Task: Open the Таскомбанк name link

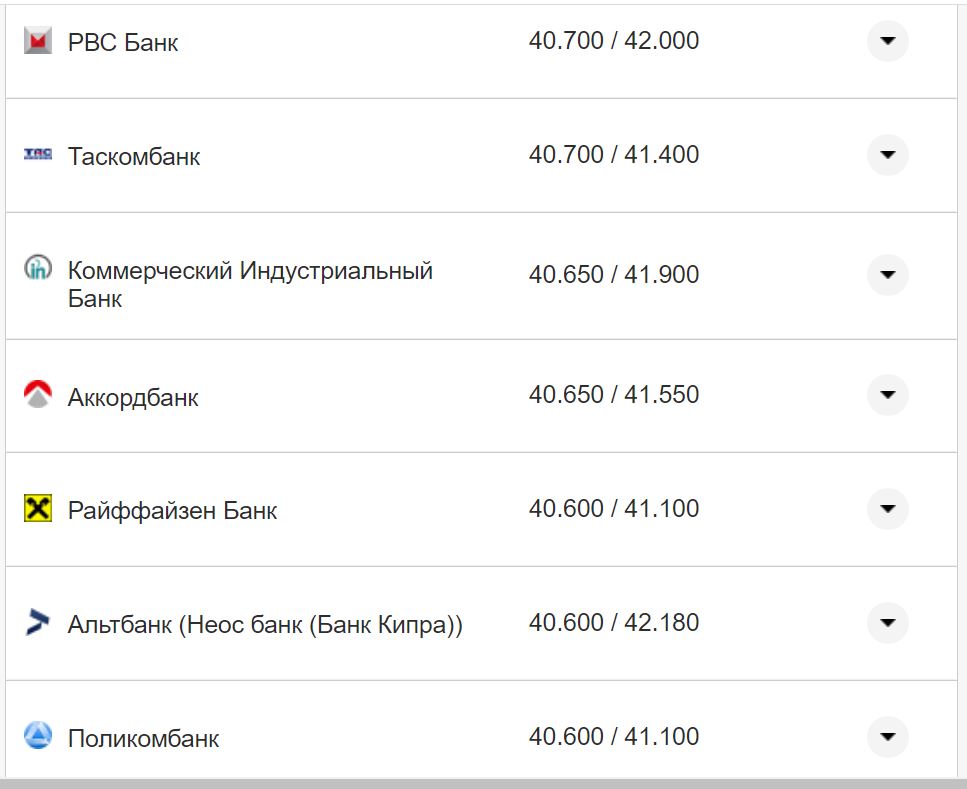Action: 134,157
